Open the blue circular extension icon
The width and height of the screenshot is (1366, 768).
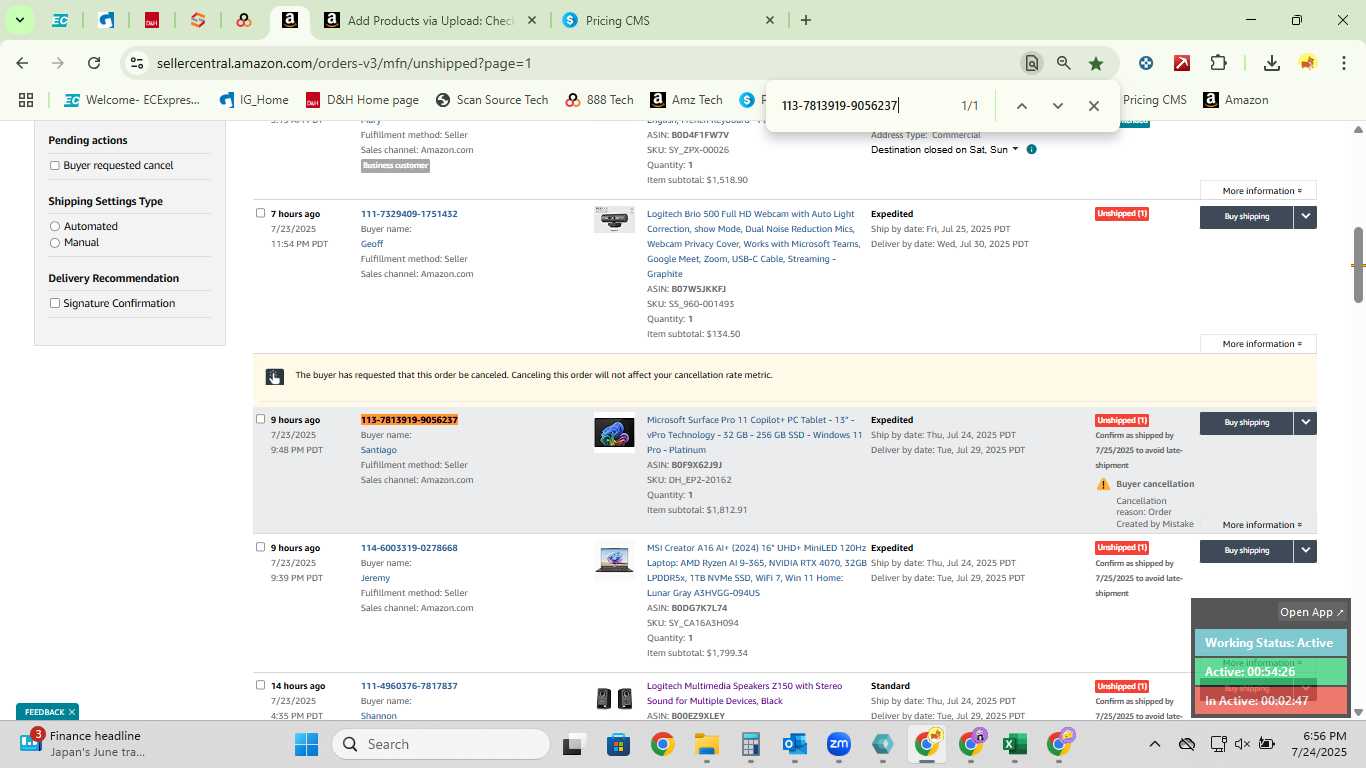(x=1146, y=63)
